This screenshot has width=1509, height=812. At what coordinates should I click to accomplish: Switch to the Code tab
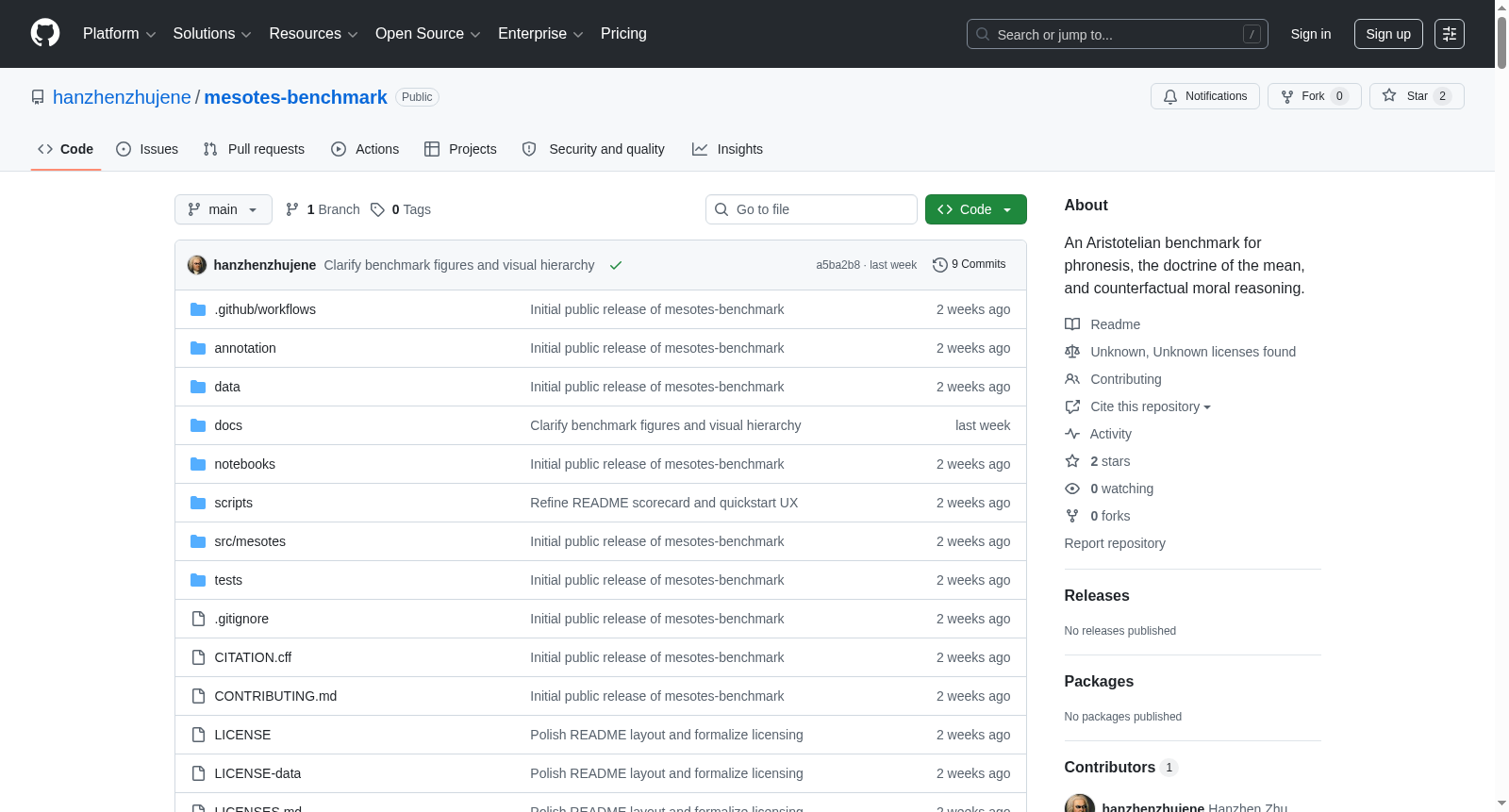(x=66, y=149)
